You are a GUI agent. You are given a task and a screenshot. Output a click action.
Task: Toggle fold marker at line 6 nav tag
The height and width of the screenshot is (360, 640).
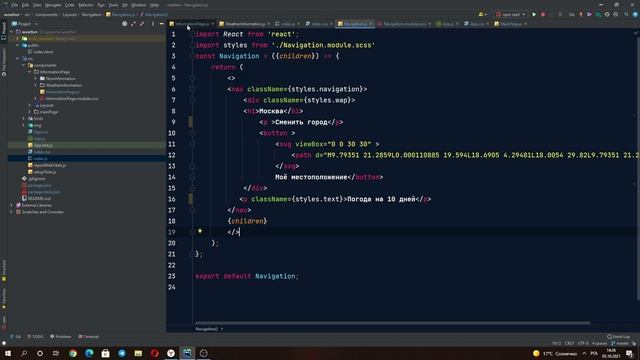click(192, 89)
